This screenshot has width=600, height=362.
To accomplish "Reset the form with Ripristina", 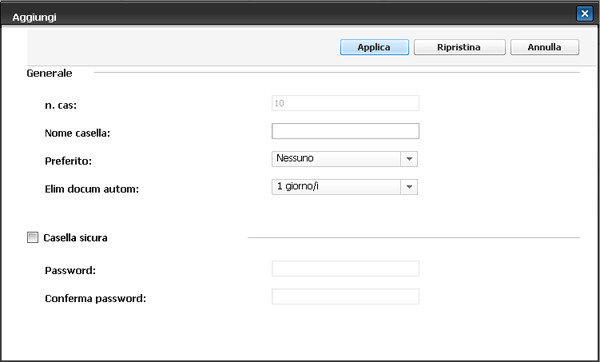I will (x=459, y=47).
